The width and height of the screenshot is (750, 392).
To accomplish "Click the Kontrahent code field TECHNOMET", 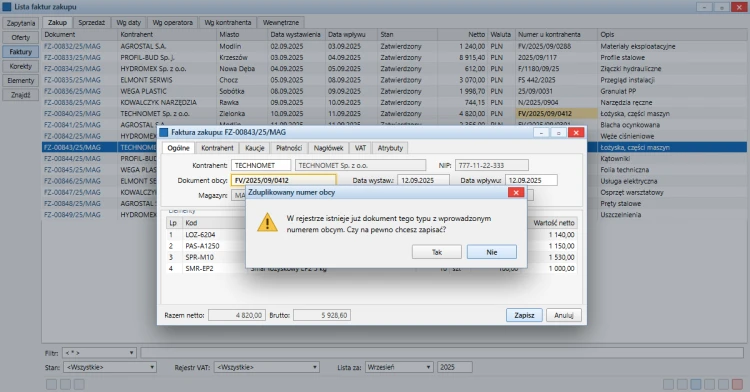I will click(261, 165).
